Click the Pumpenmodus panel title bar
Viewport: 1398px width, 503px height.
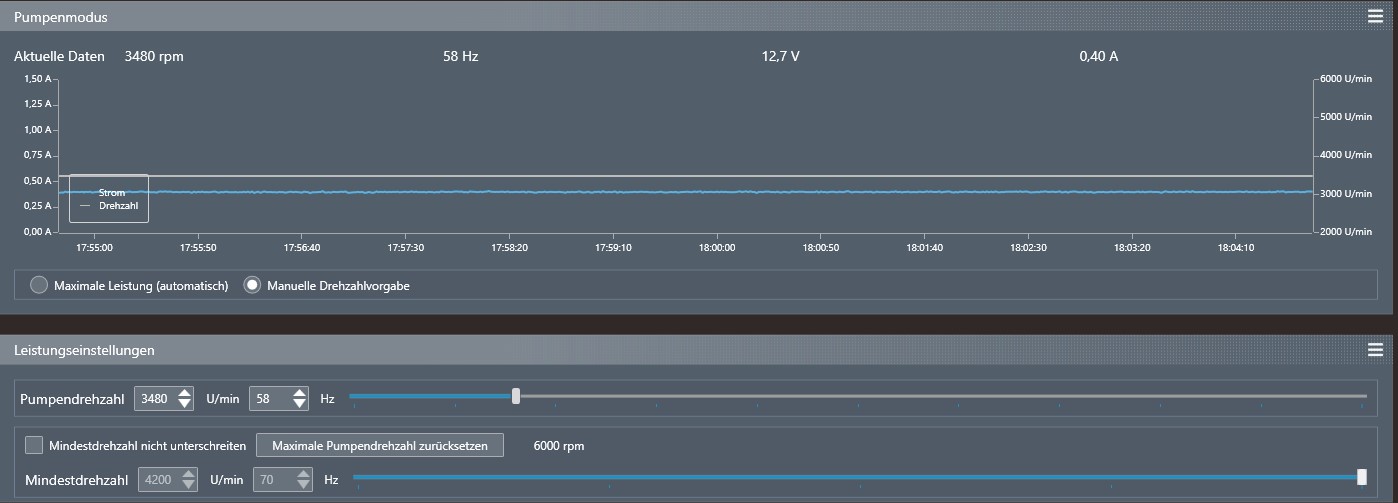click(600, 16)
